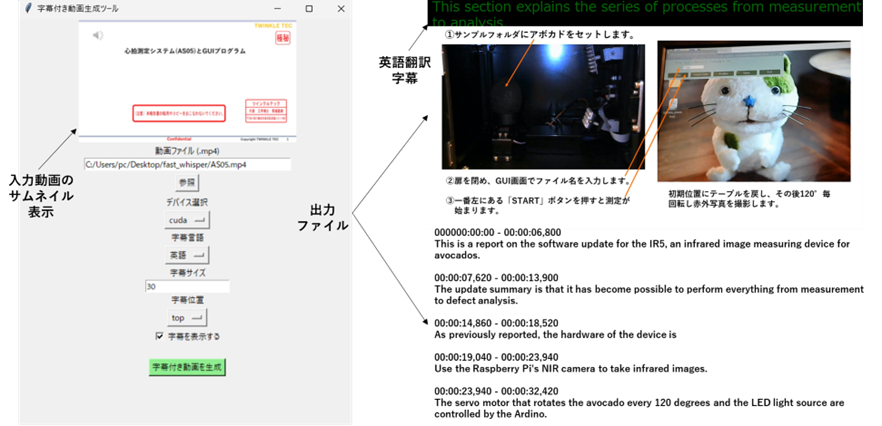The height and width of the screenshot is (426, 882).
Task: Close the 字幕付き動画生成ツール window
Action: 341,8
